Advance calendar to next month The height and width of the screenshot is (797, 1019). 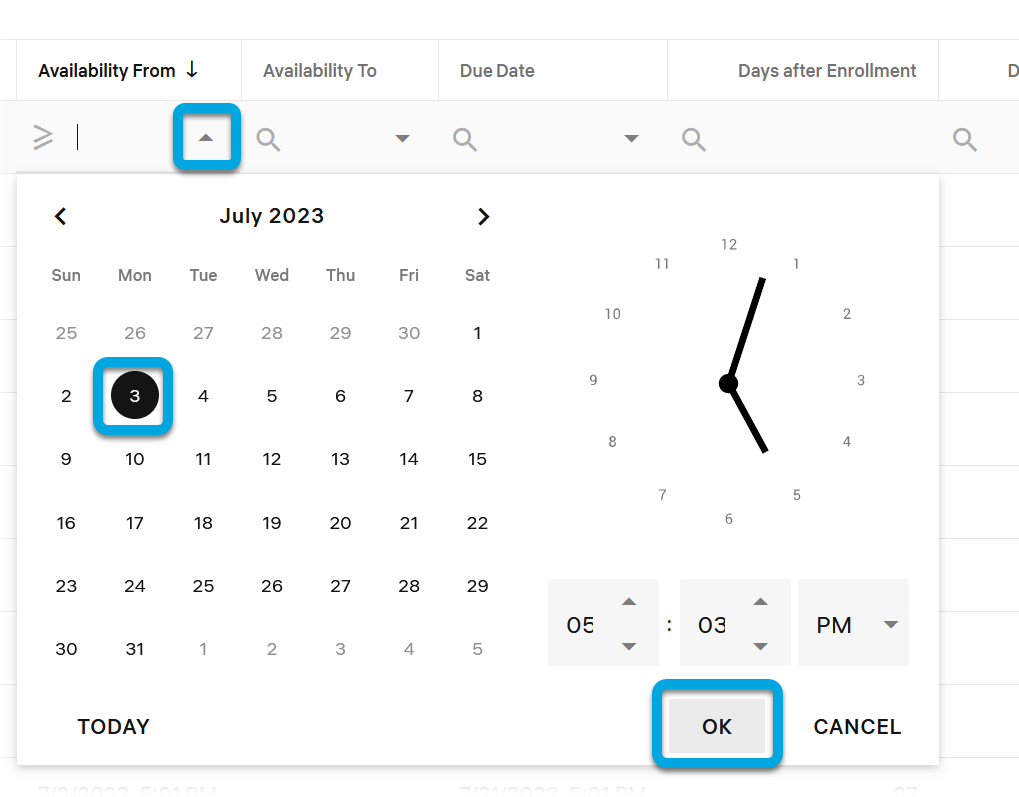click(x=484, y=216)
